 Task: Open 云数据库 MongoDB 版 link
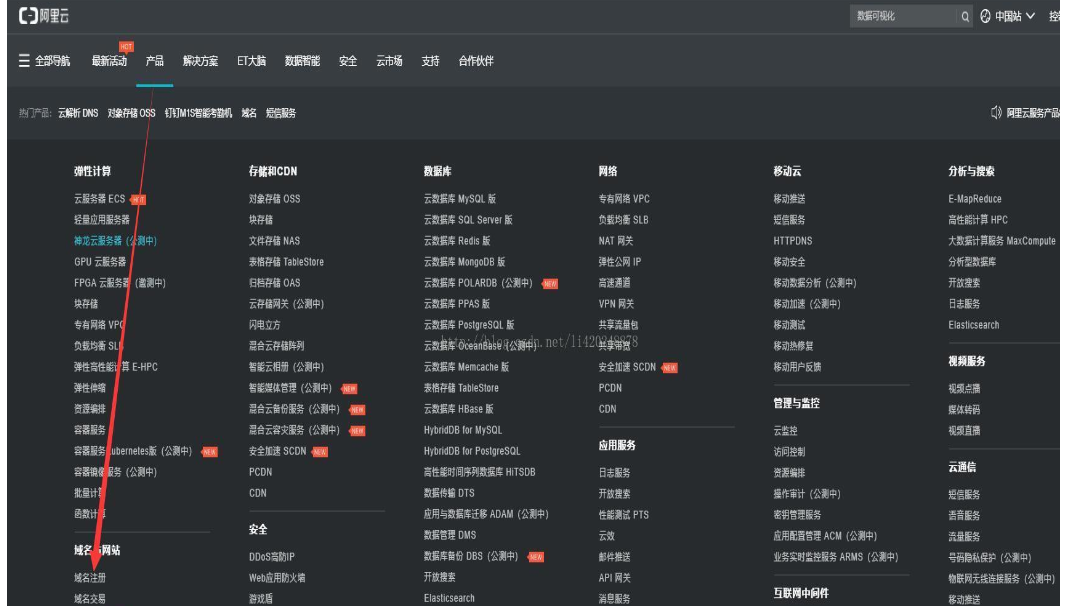click(x=464, y=262)
